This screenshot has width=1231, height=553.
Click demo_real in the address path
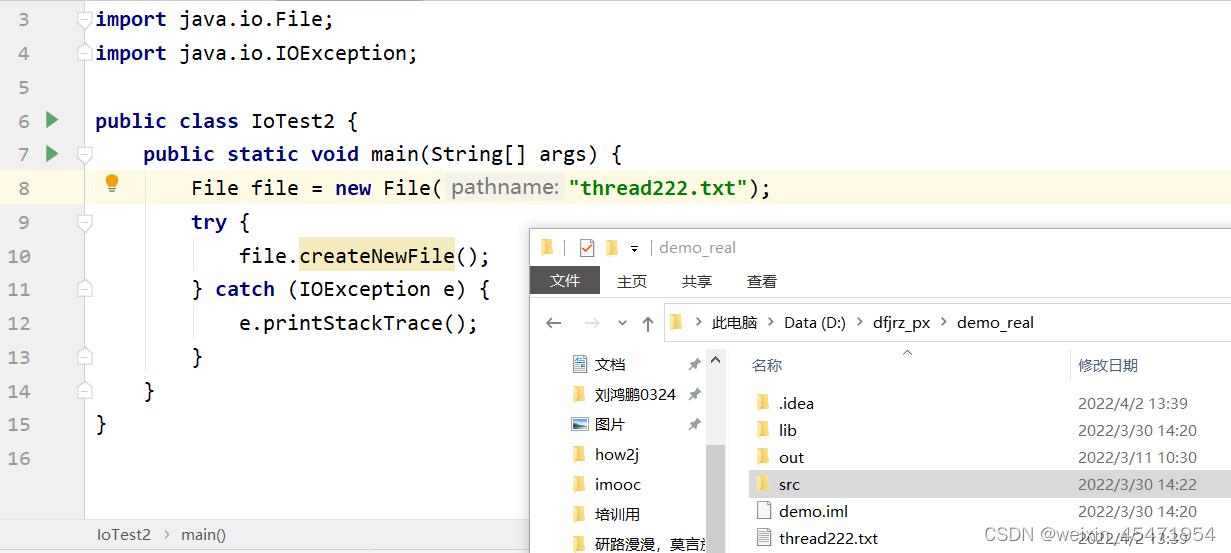[x=995, y=323]
